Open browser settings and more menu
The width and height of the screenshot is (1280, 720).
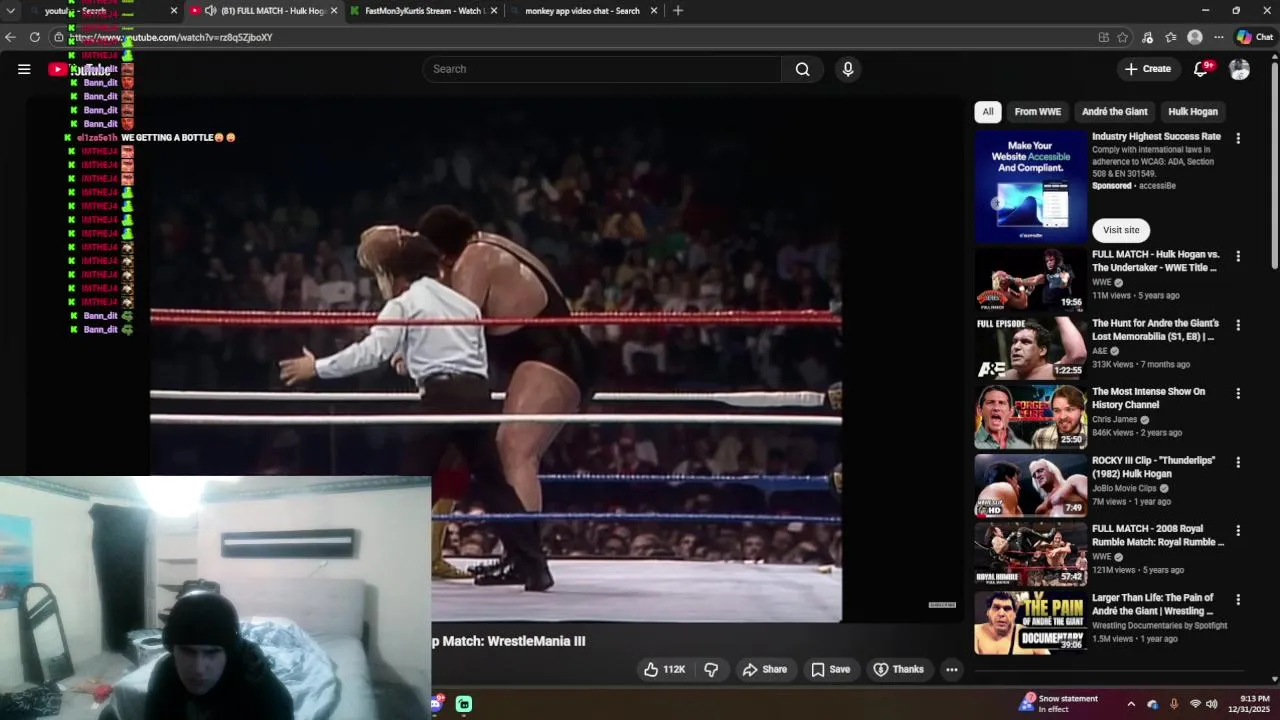[x=1218, y=37]
